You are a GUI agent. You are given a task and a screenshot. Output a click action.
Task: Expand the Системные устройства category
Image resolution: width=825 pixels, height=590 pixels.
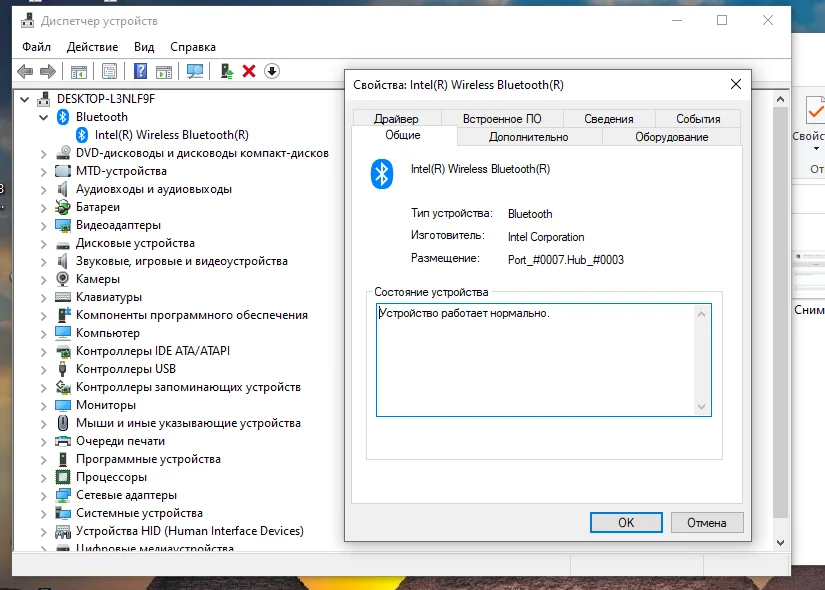point(44,513)
